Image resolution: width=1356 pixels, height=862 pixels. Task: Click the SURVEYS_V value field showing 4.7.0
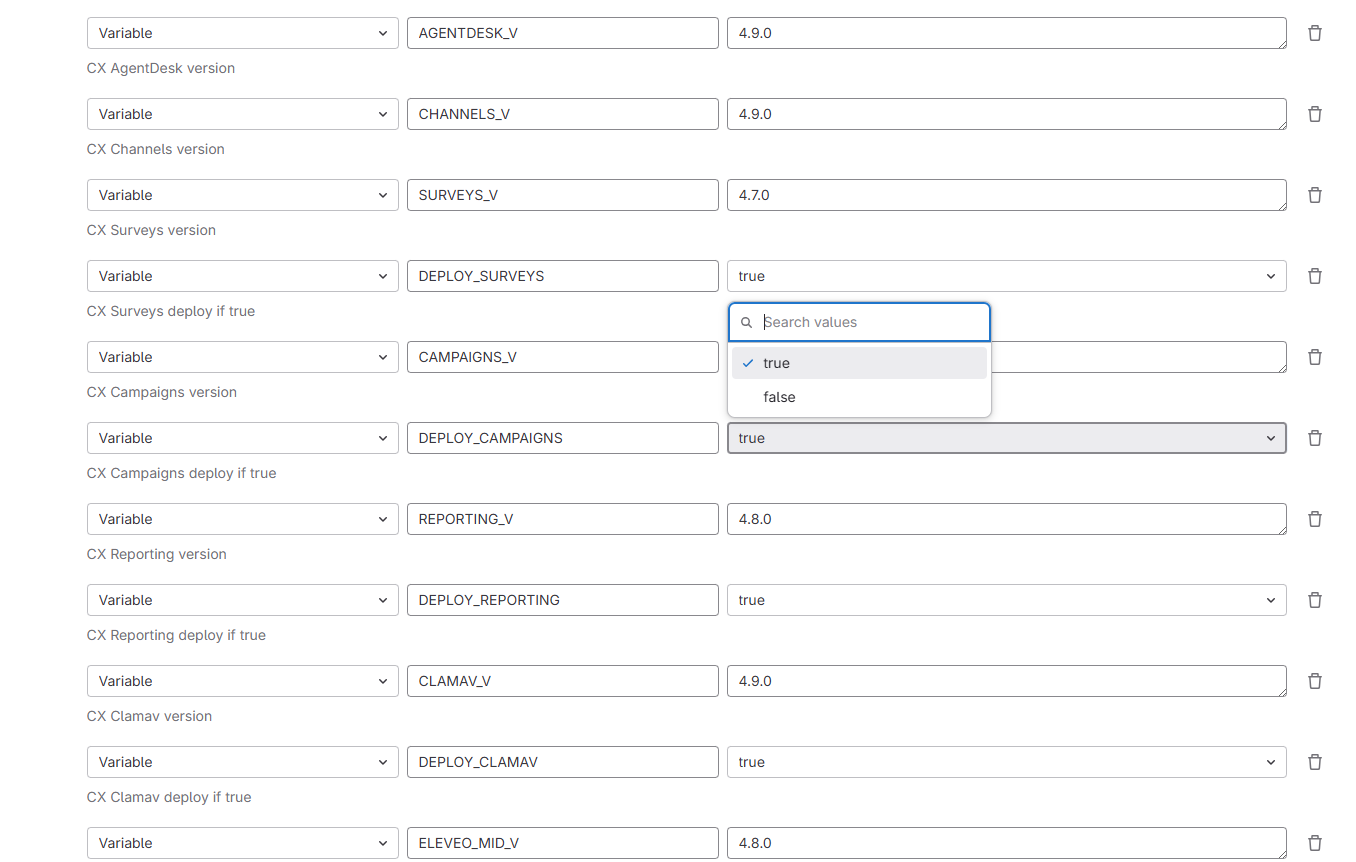point(1006,195)
